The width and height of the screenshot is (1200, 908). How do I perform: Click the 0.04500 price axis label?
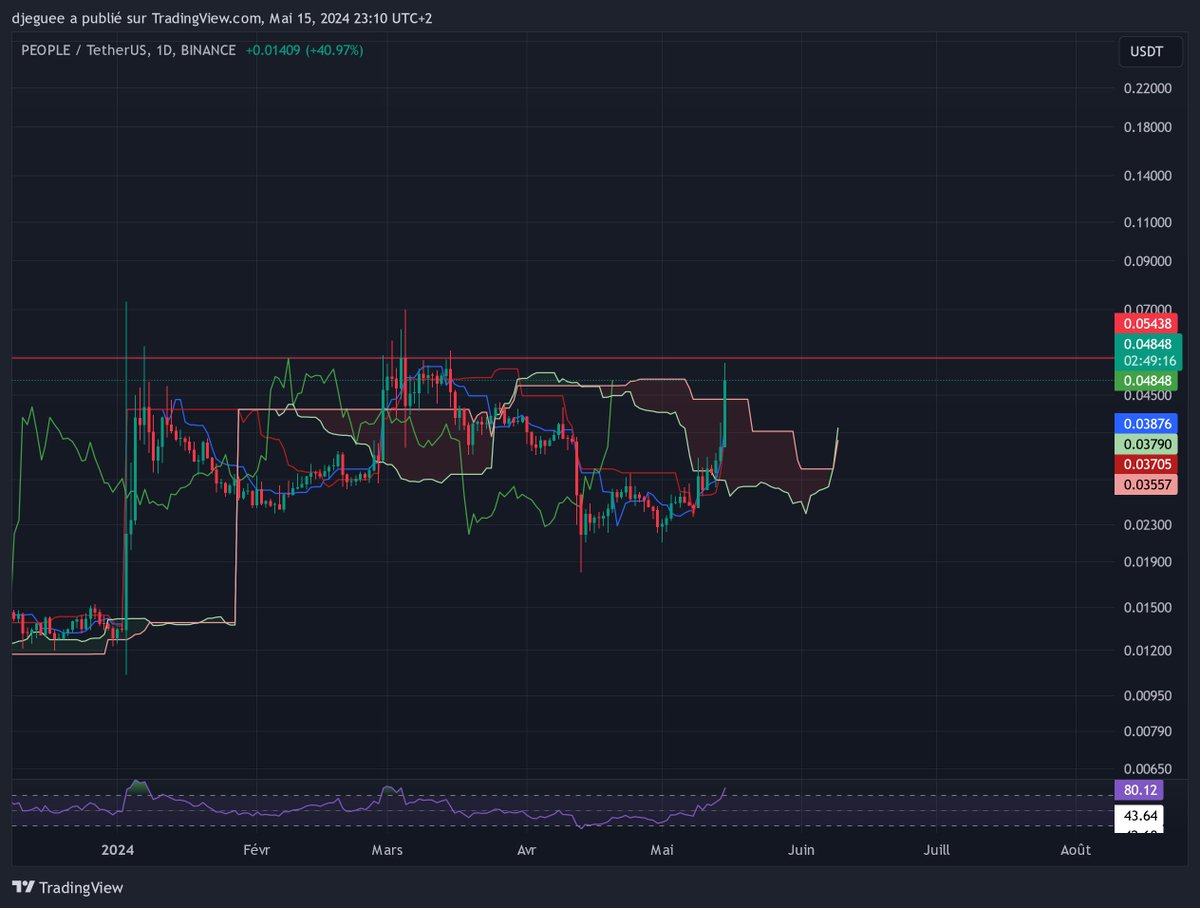pyautogui.click(x=1147, y=395)
